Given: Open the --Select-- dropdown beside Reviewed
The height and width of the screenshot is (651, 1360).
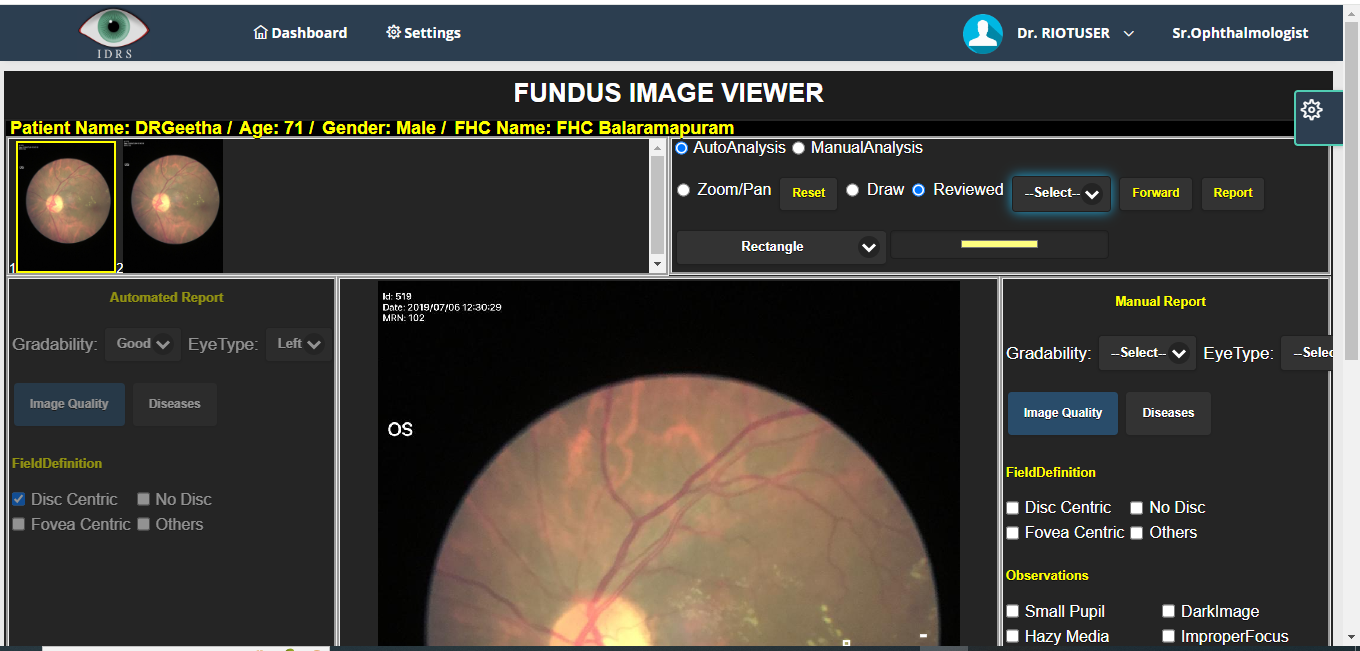Looking at the screenshot, I should pos(1061,193).
